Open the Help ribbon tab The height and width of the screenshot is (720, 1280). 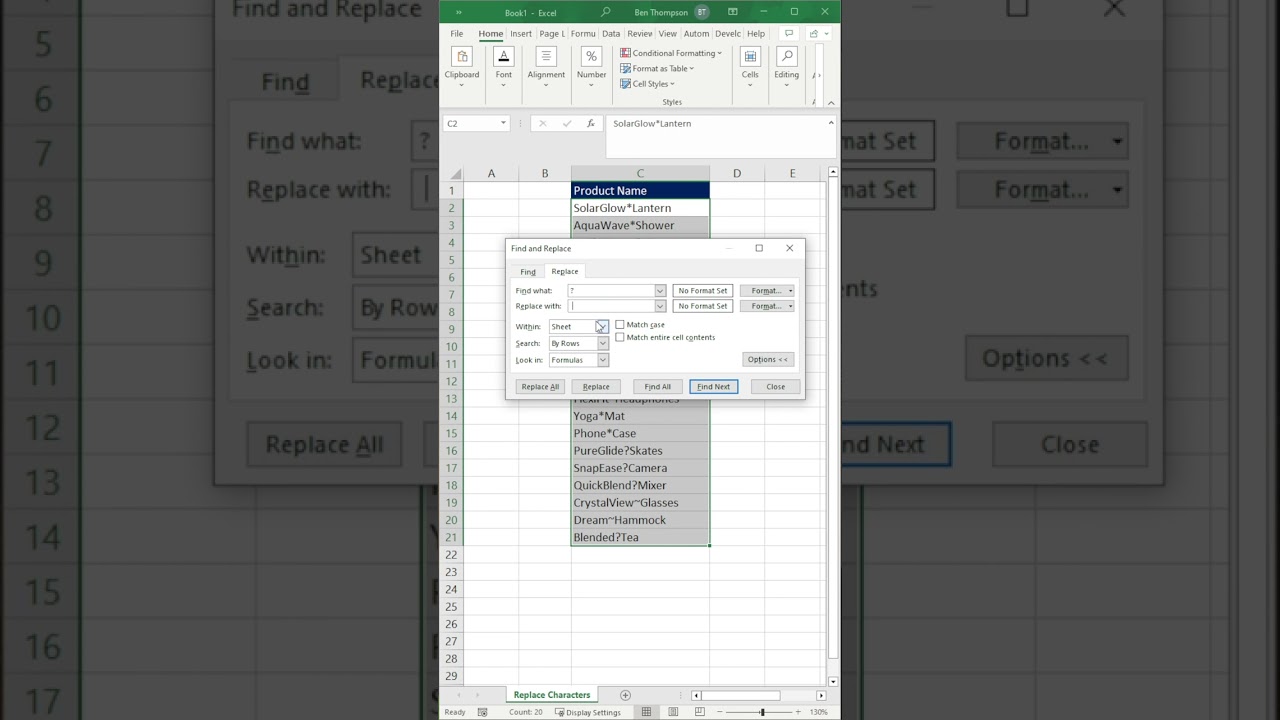(x=756, y=34)
